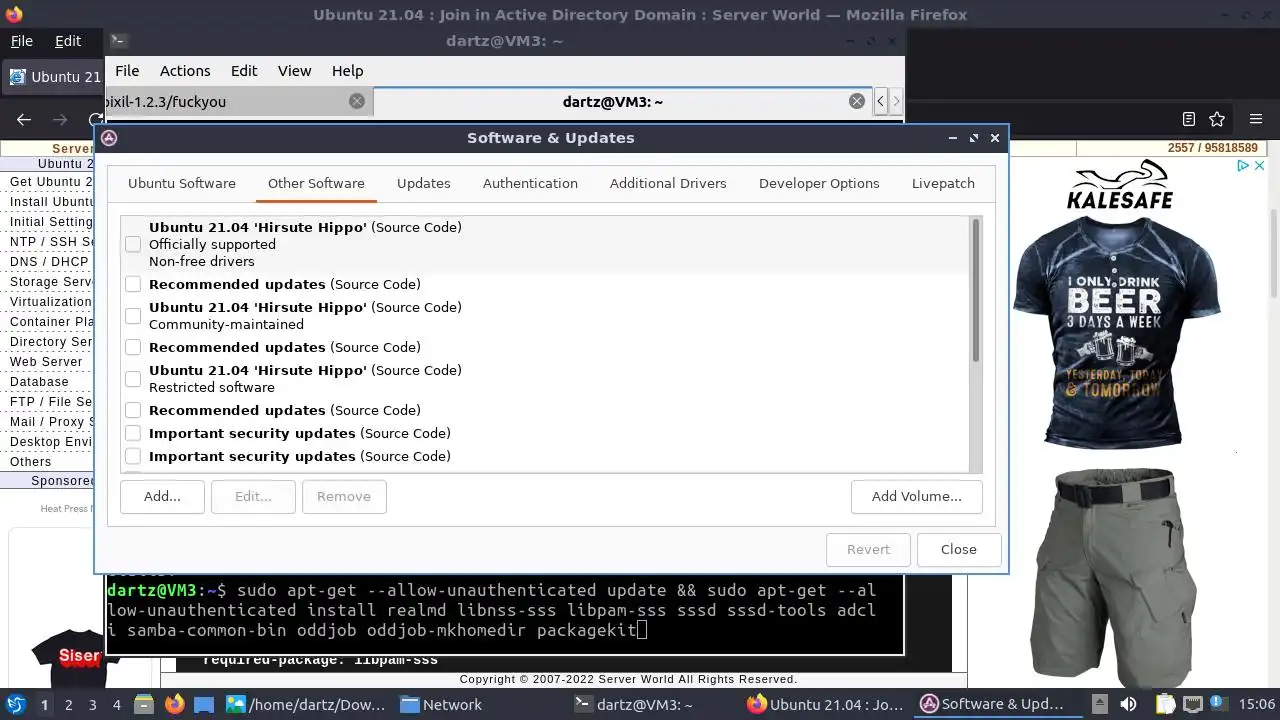
Task: Open Firefox File menu
Action: tap(22, 41)
